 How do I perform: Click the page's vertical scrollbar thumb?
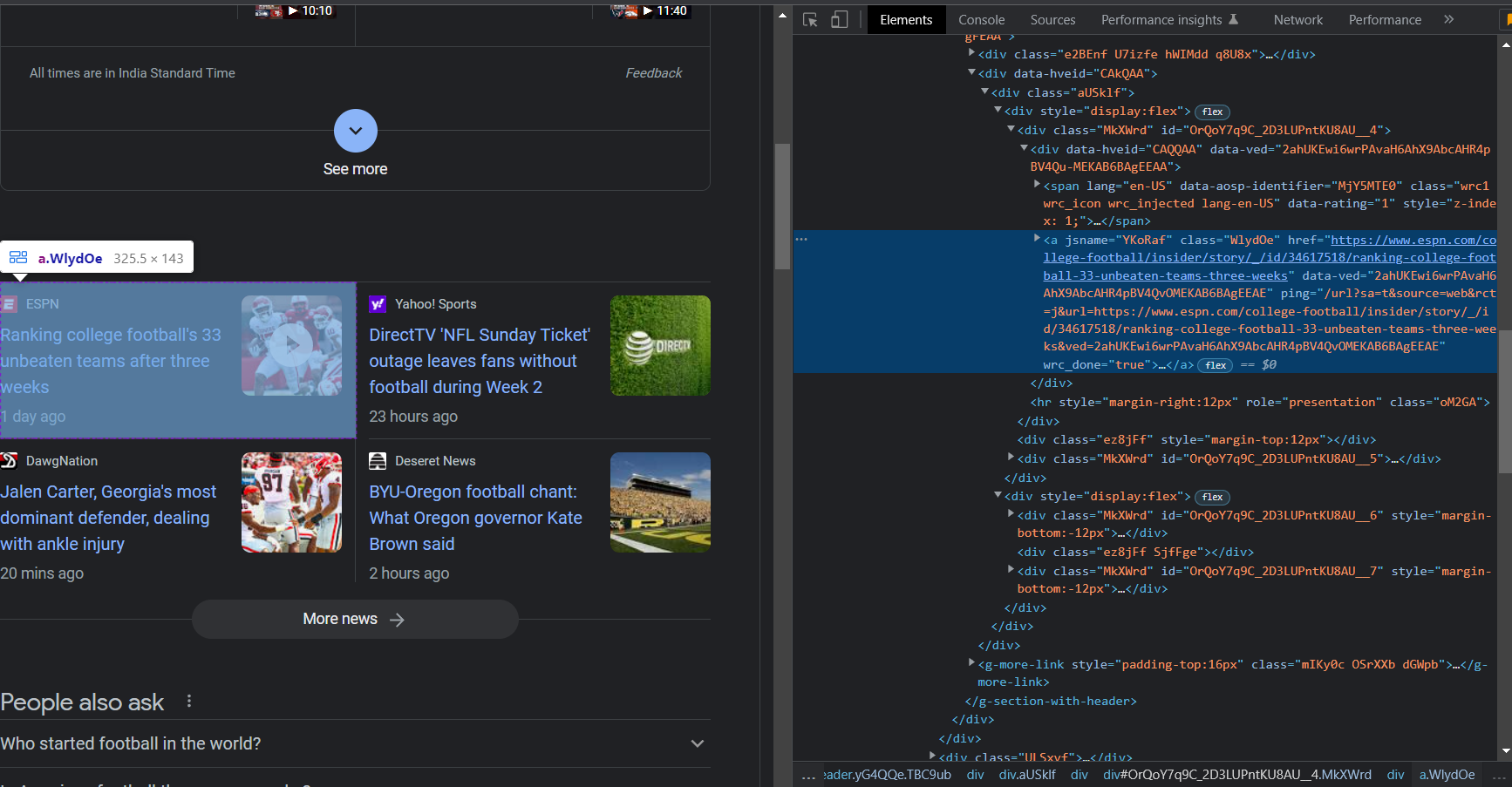[x=782, y=205]
